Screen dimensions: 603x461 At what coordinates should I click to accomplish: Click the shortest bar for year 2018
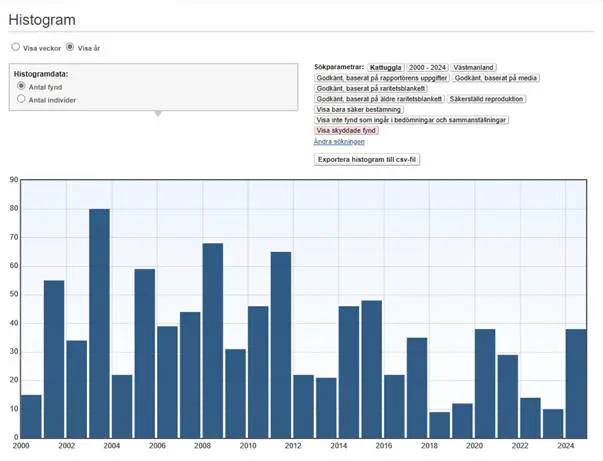439,424
